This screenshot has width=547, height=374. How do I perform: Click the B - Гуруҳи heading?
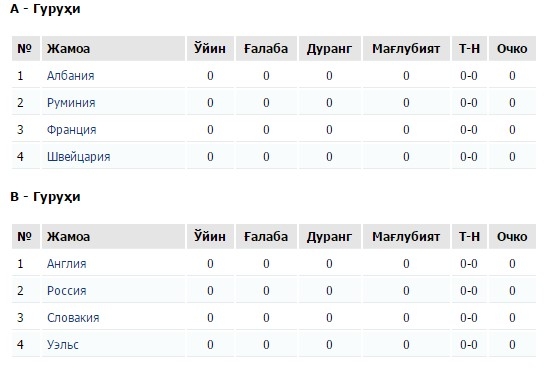tap(45, 197)
